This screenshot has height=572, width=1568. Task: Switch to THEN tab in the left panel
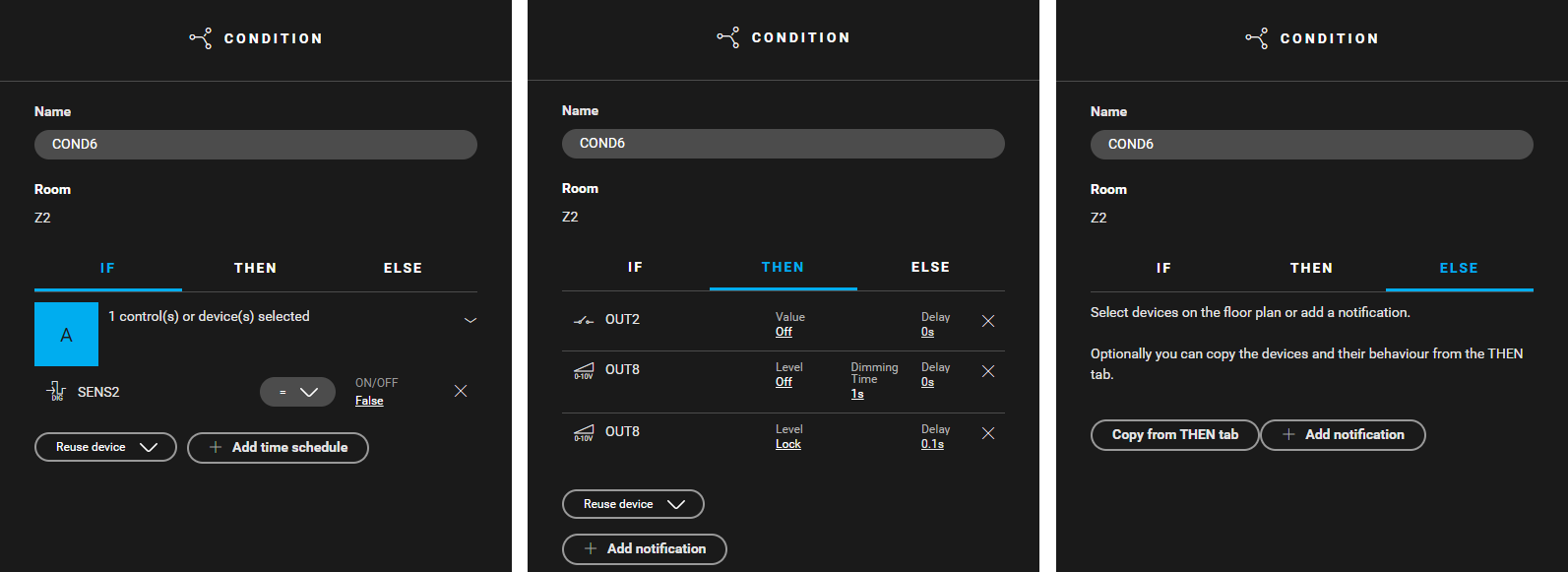255,268
